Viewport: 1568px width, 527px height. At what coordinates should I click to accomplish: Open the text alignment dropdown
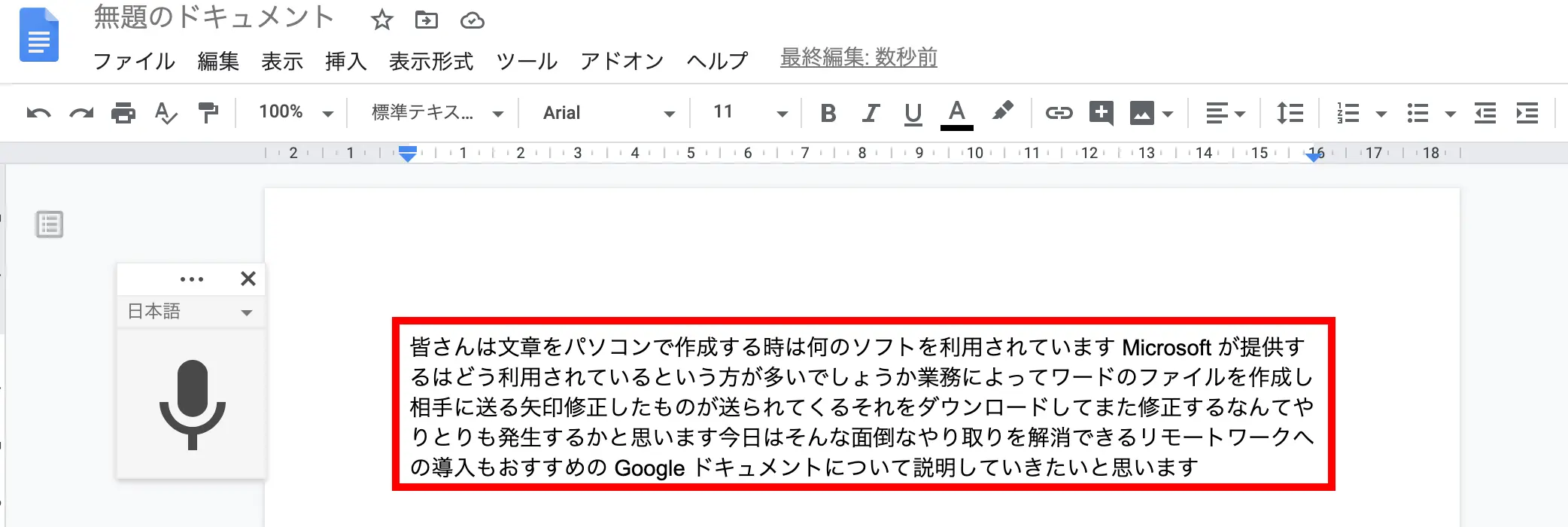coord(1225,114)
